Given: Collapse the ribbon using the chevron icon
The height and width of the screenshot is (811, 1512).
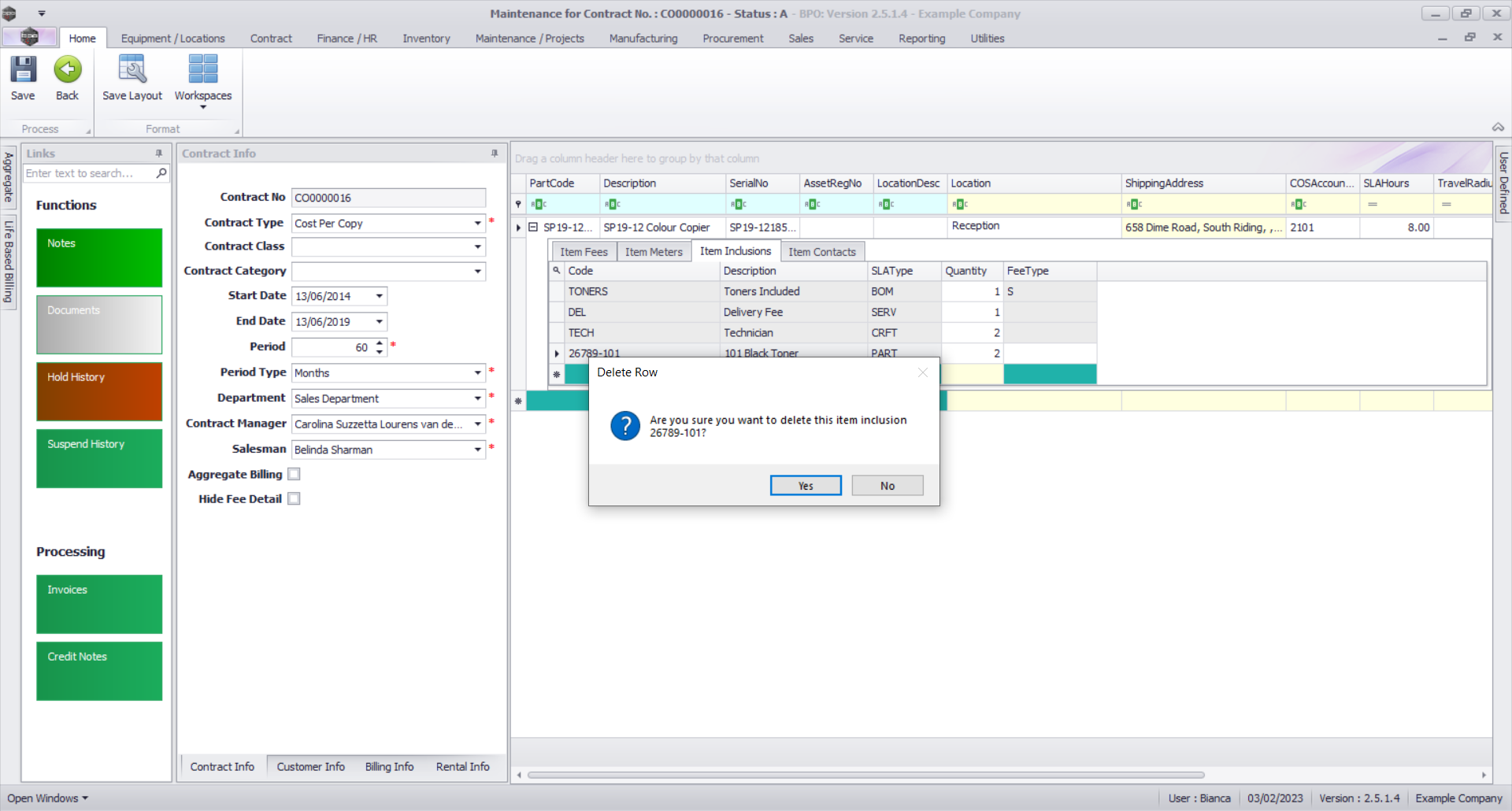Looking at the screenshot, I should tap(1498, 128).
